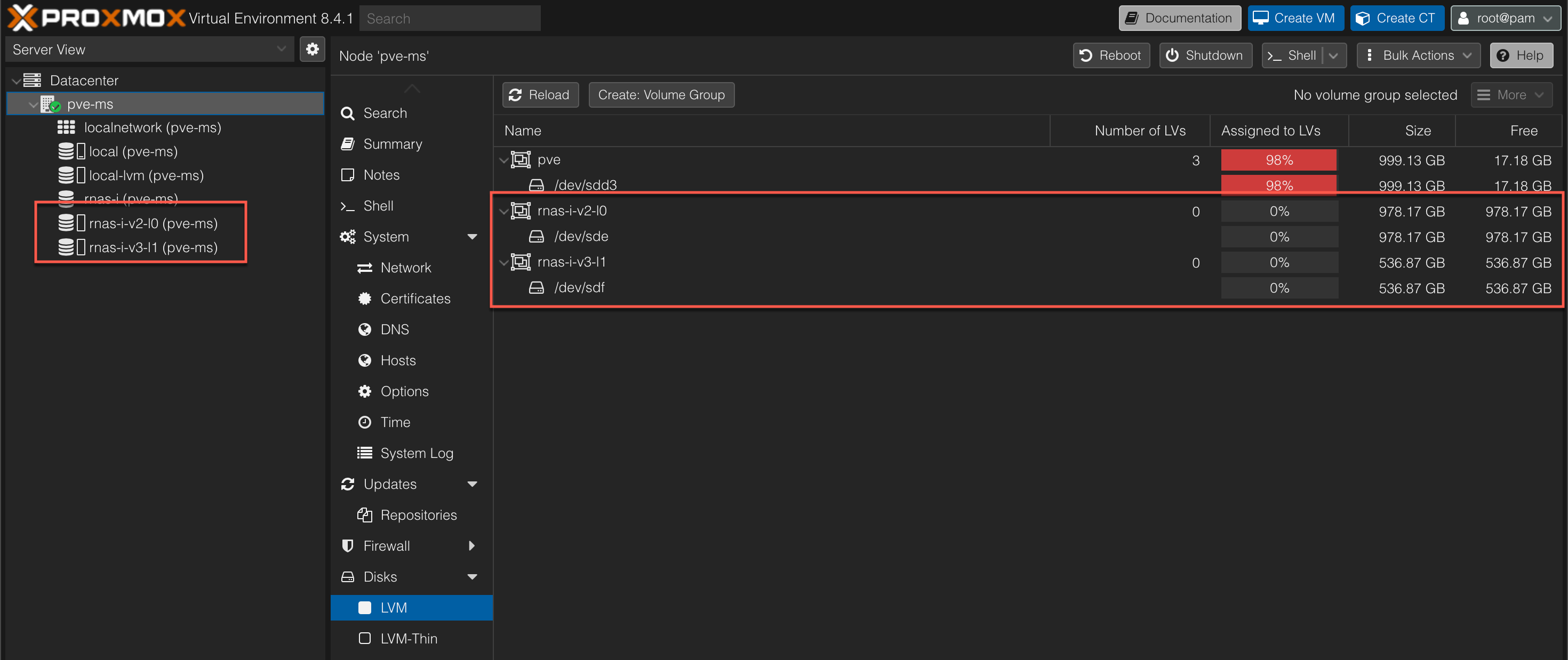Open the DNS menu item
The height and width of the screenshot is (660, 1568).
tap(412, 329)
